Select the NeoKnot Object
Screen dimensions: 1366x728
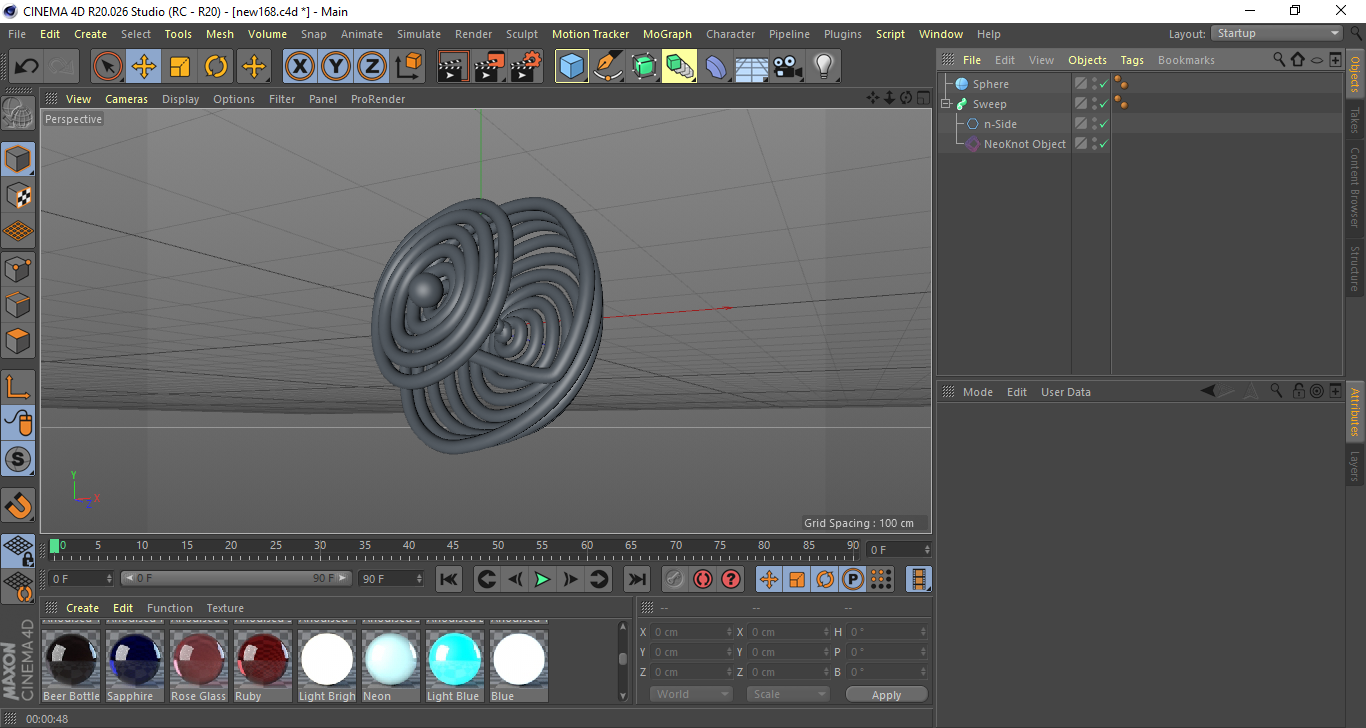(x=1025, y=144)
